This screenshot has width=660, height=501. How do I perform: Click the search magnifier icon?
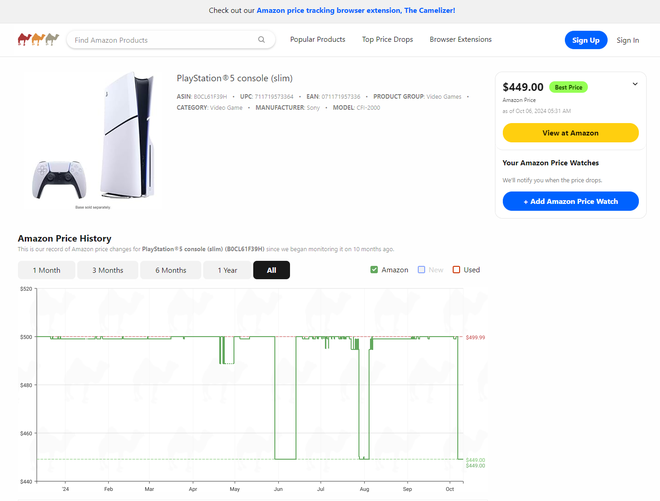262,40
